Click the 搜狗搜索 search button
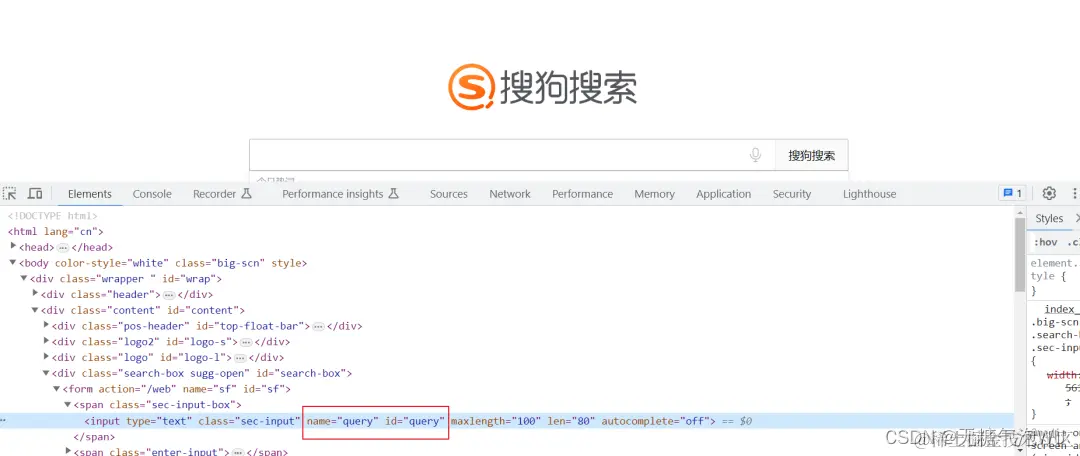The width and height of the screenshot is (1080, 456). pyautogui.click(x=811, y=156)
